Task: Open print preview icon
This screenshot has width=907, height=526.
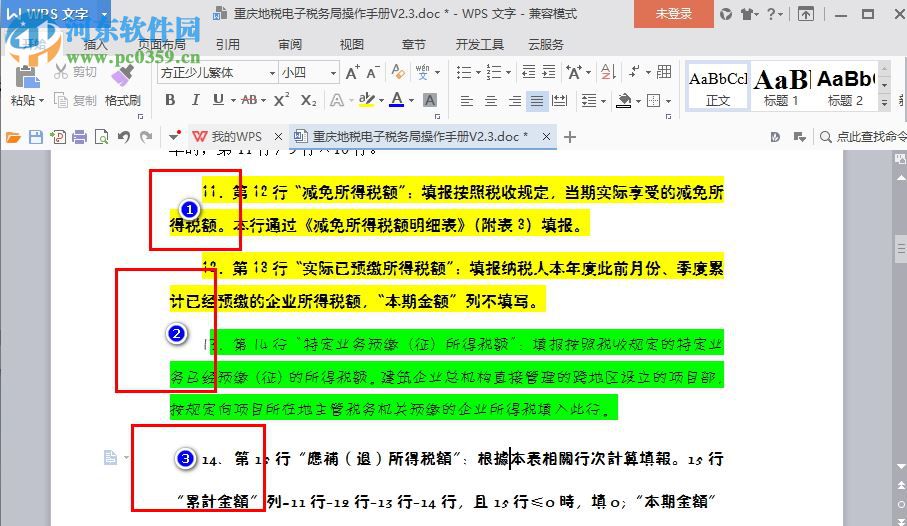Action: pos(101,137)
